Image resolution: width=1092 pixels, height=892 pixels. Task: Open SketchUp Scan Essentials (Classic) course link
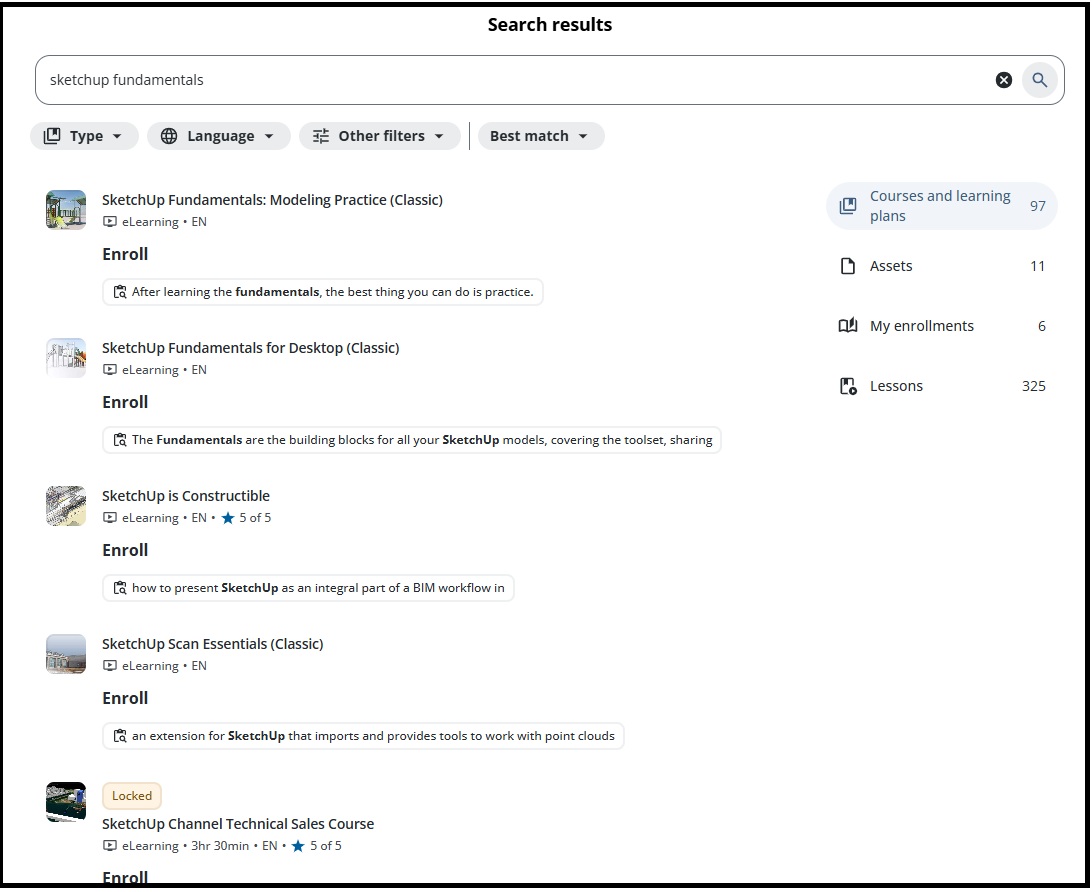213,644
